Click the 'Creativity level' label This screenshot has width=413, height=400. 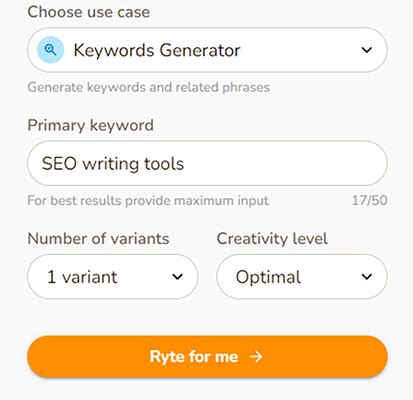[x=272, y=239]
